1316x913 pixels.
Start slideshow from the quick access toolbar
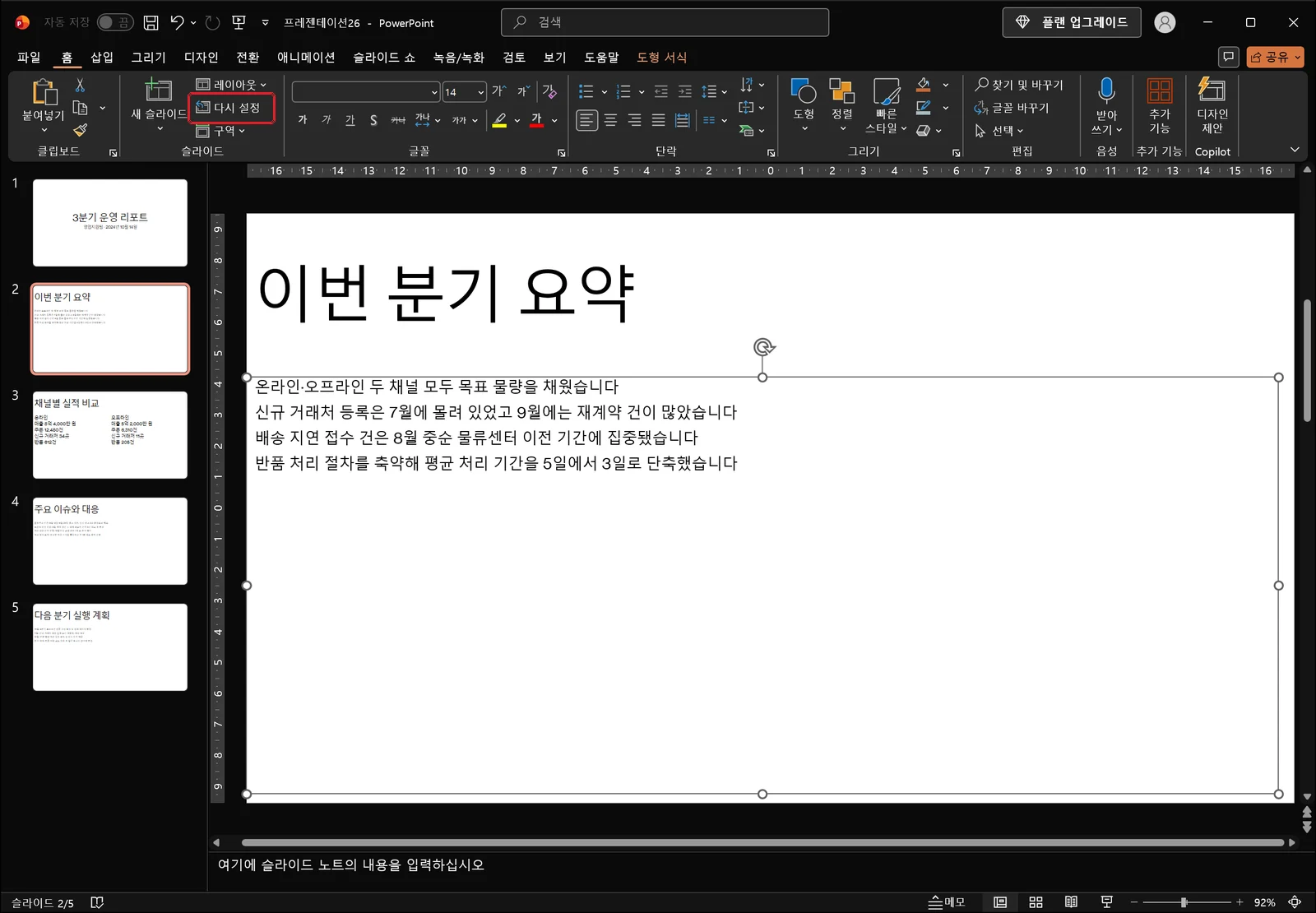[x=239, y=23]
